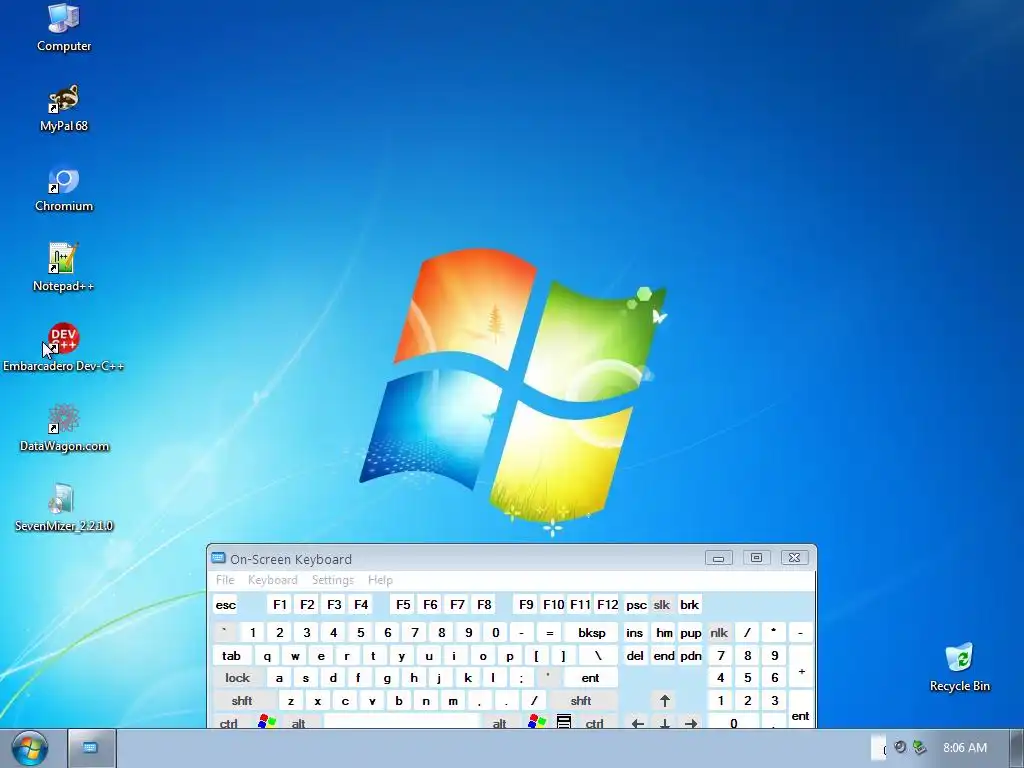Click the up arrow key
The image size is (1024, 768).
[x=665, y=701]
